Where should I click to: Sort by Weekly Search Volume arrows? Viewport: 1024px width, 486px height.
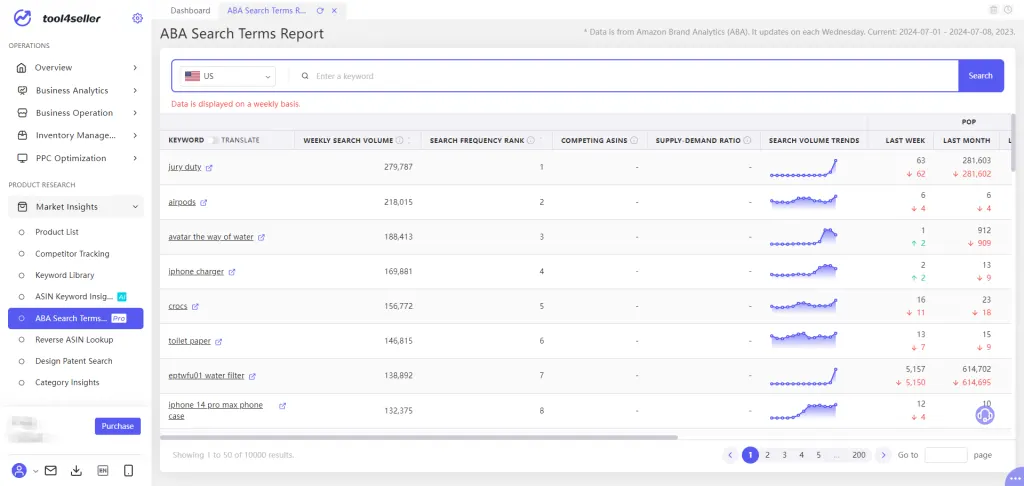(x=409, y=140)
